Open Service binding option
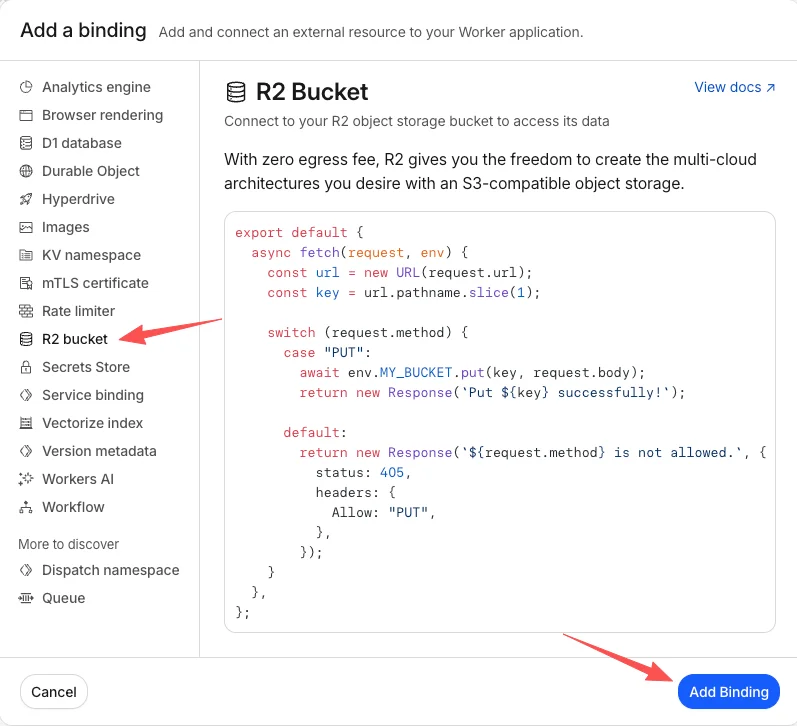Viewport: 797px width, 726px height. [x=93, y=395]
